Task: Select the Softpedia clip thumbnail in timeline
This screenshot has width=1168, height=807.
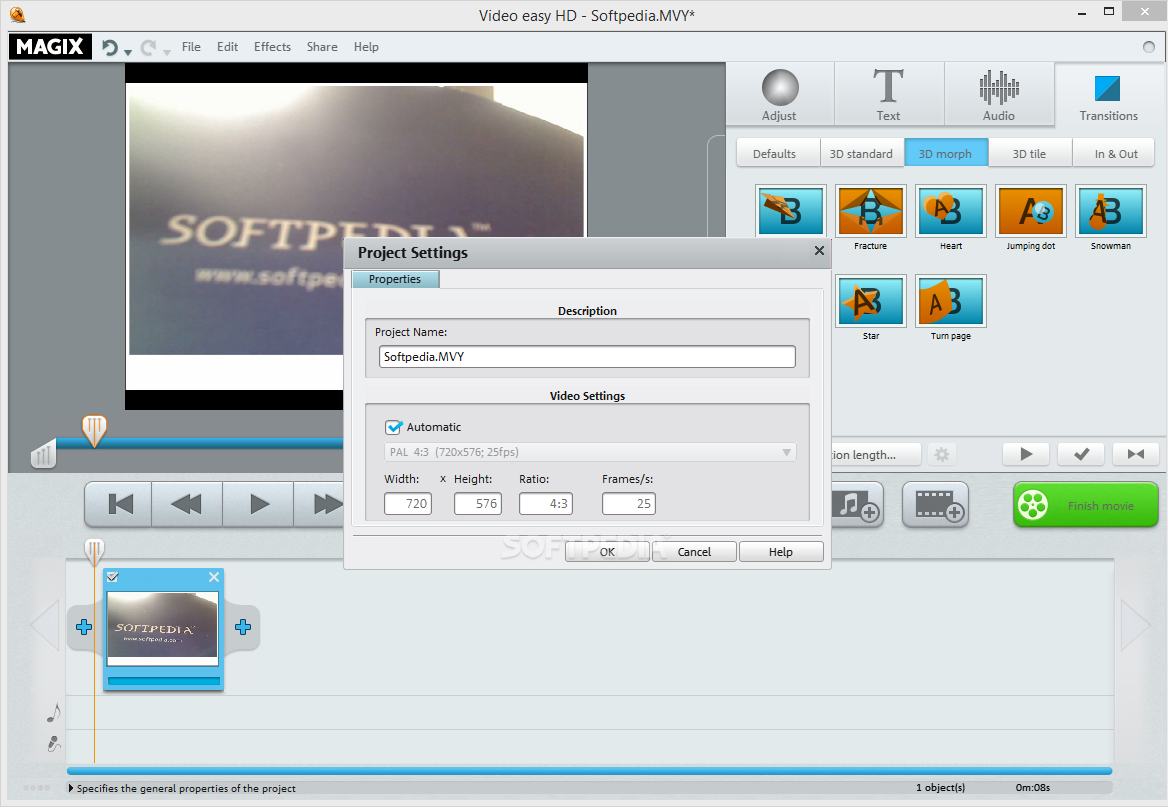Action: pos(162,628)
